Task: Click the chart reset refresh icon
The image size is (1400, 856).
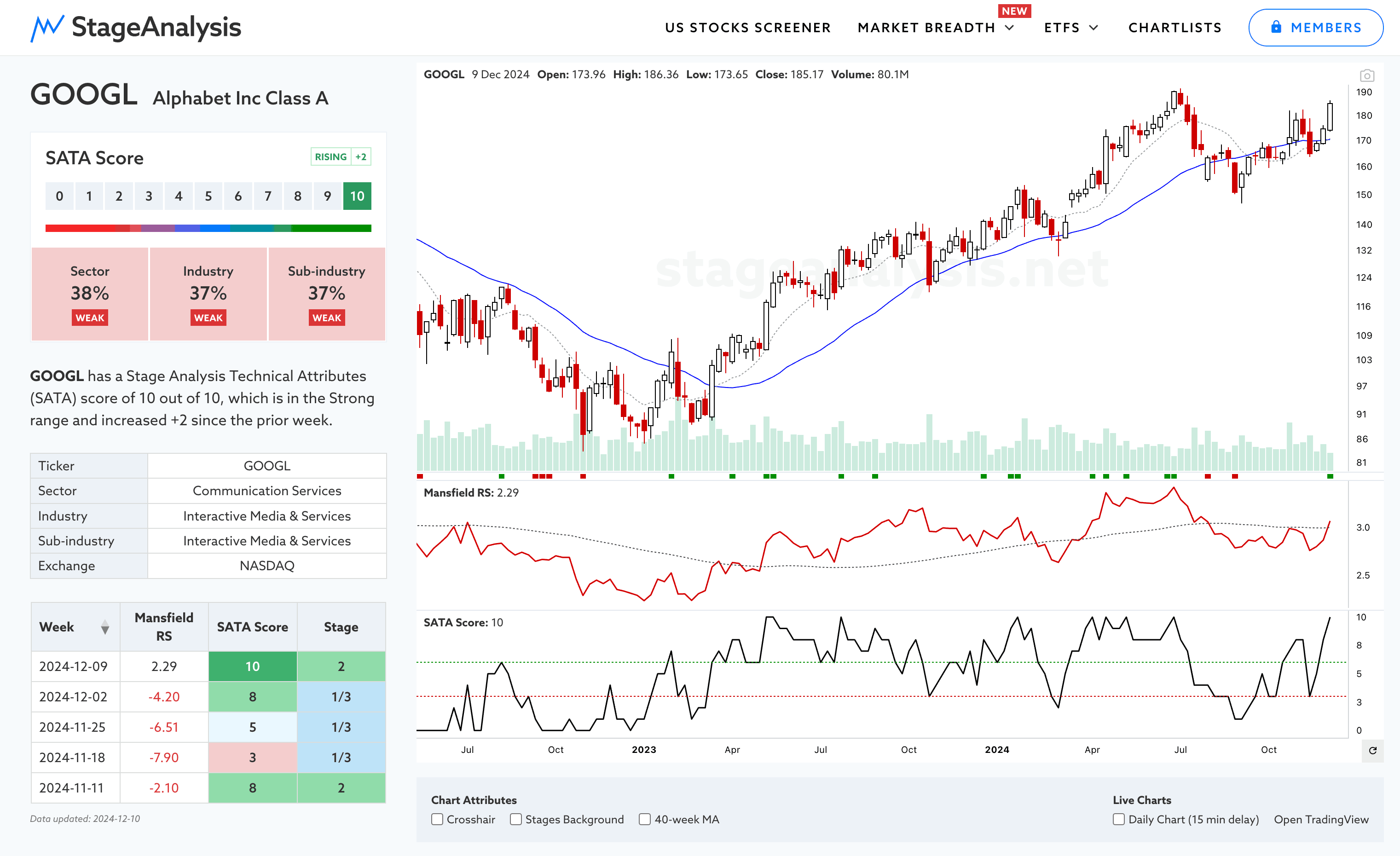Action: click(1373, 750)
